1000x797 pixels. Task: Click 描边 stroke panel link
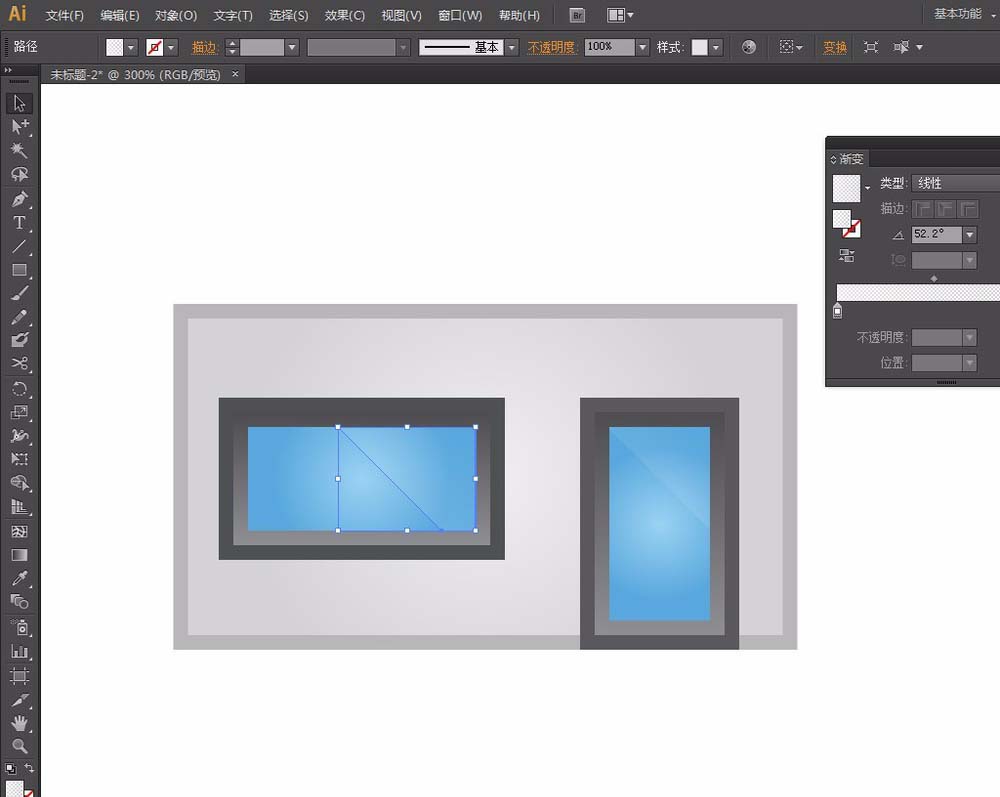point(205,47)
